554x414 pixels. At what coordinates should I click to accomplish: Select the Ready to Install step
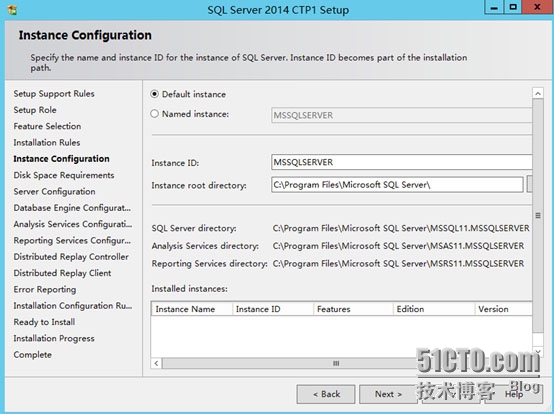(45, 322)
